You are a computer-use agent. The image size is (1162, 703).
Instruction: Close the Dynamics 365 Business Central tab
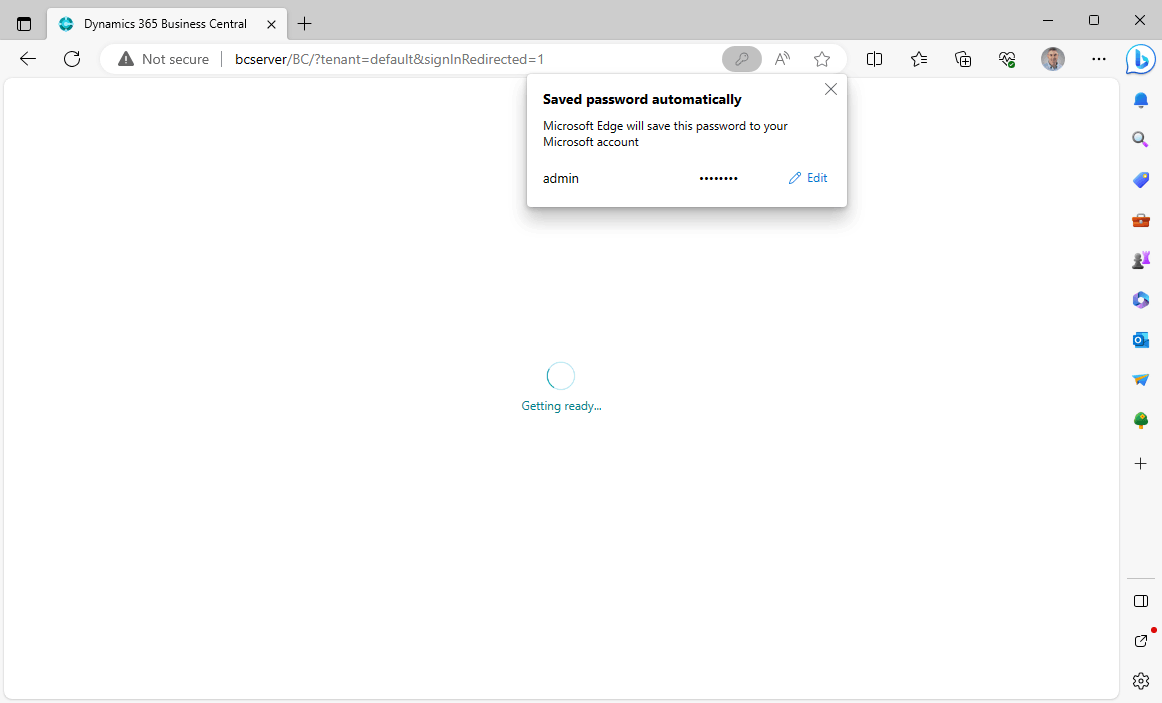pyautogui.click(x=271, y=24)
